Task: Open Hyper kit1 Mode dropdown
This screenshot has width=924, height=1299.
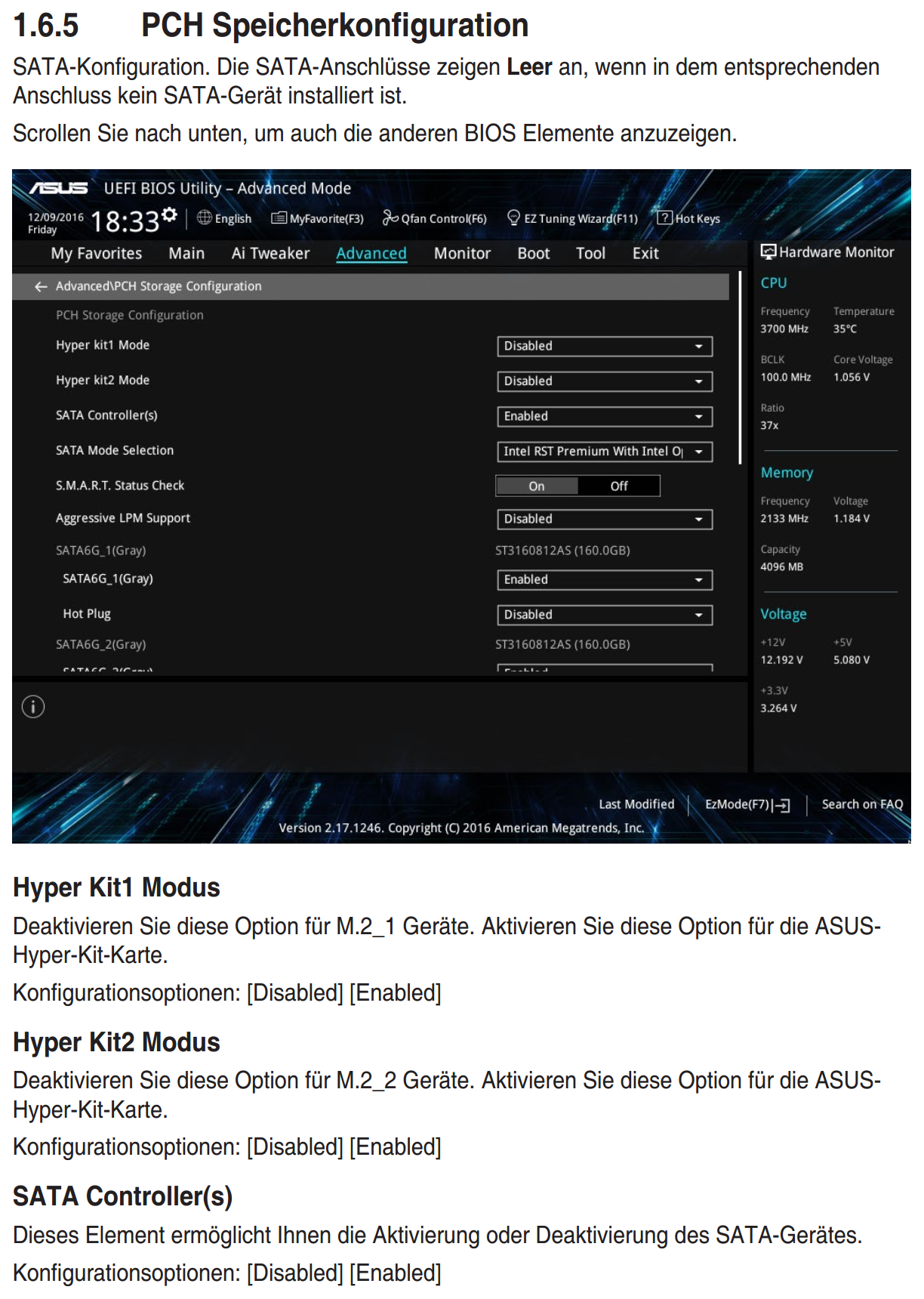Action: click(605, 346)
